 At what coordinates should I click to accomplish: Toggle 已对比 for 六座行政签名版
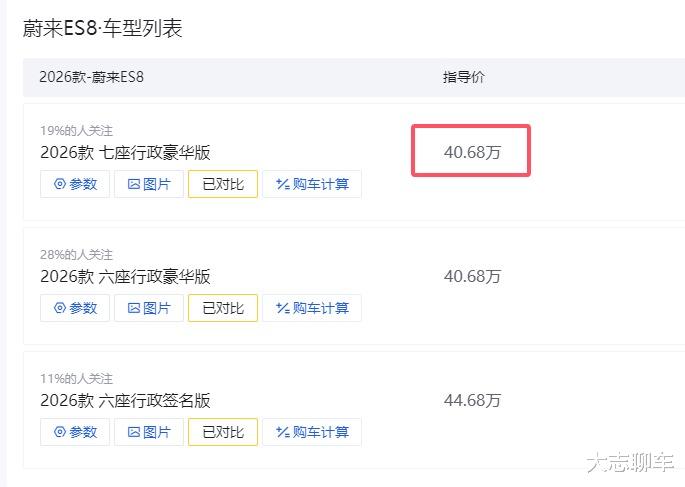pyautogui.click(x=223, y=432)
